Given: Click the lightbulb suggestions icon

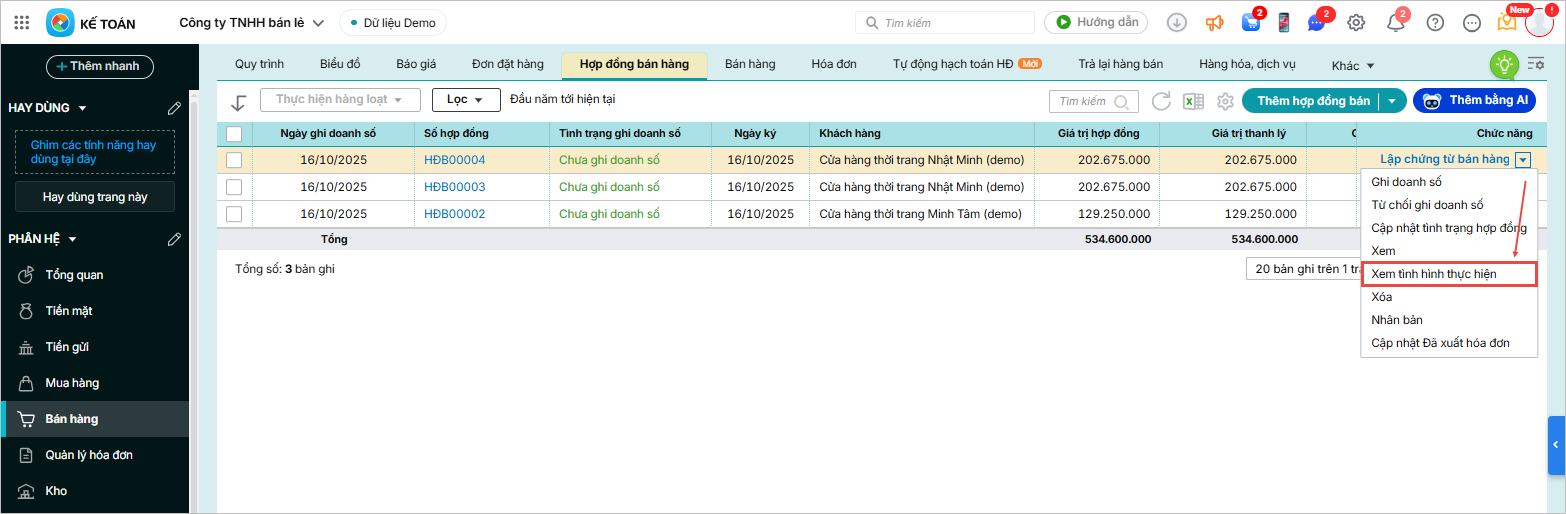Looking at the screenshot, I should 1503,65.
